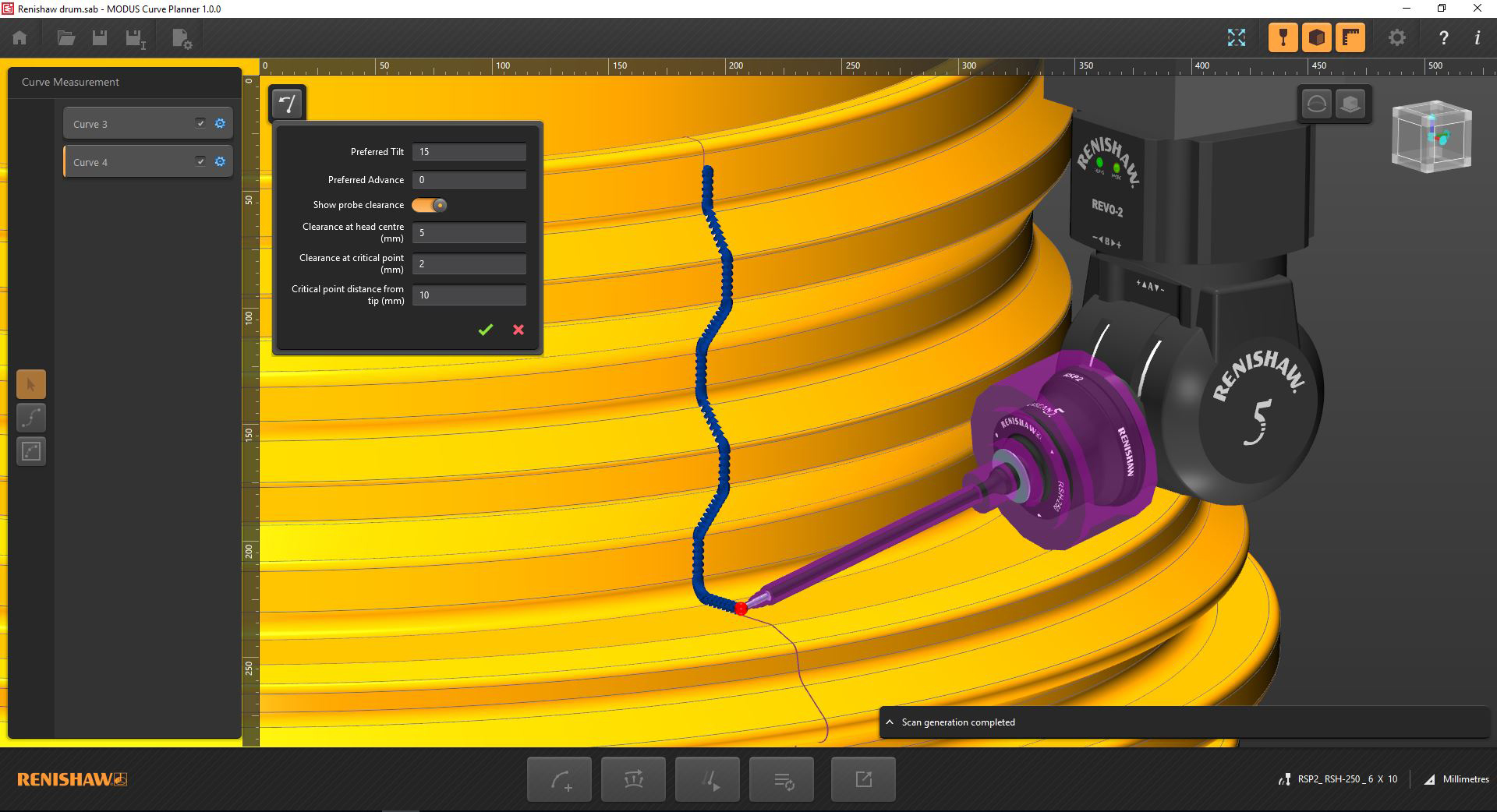
Task: Cancel settings with the red X
Action: point(518,330)
